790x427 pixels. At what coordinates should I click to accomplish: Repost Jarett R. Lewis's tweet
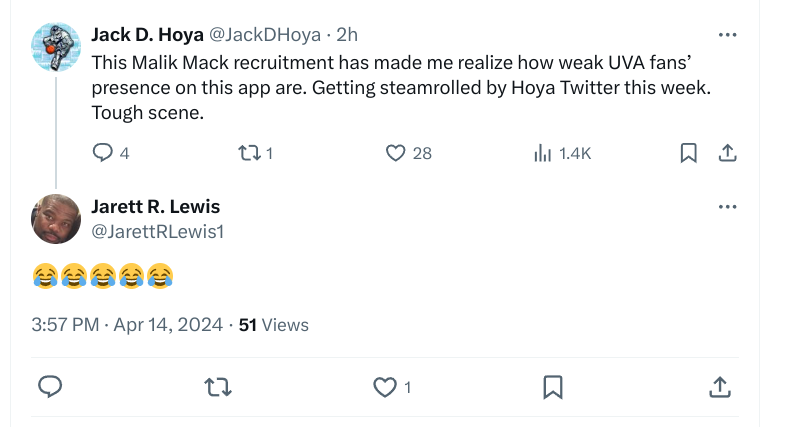coord(213,387)
